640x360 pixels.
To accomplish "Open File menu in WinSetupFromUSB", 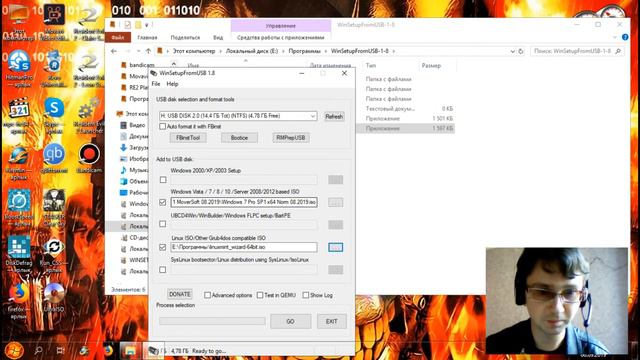I will (x=156, y=84).
